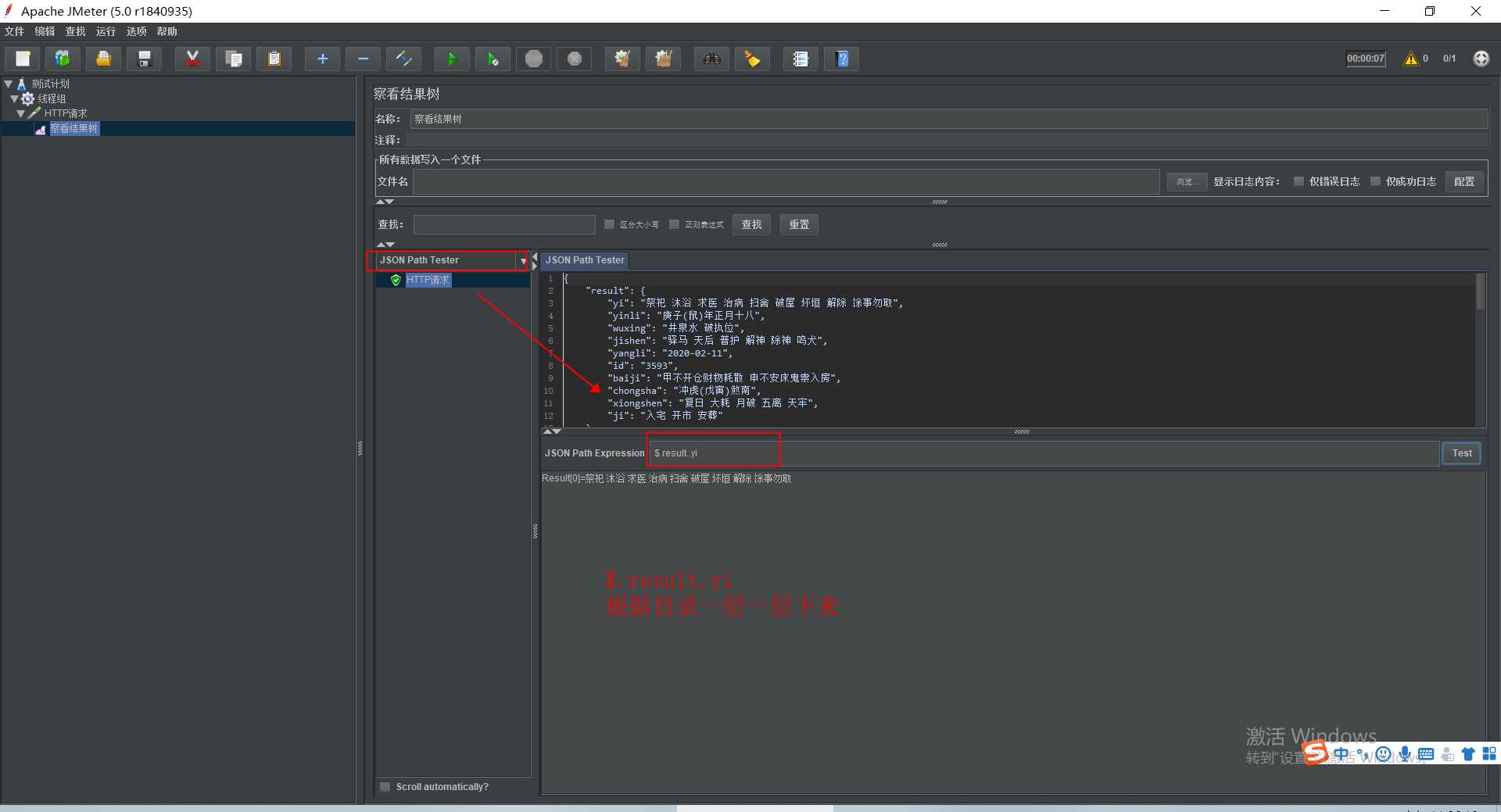
Task: Click the JSON Path Expression input field
Action: tap(1044, 453)
